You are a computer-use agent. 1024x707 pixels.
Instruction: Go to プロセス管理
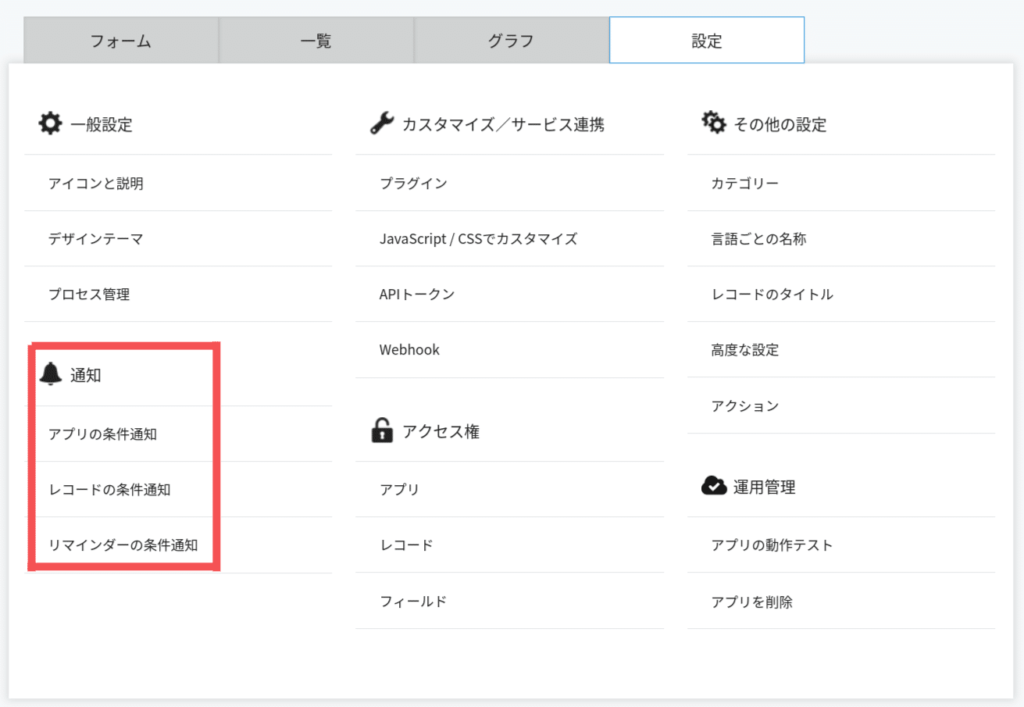(89, 294)
